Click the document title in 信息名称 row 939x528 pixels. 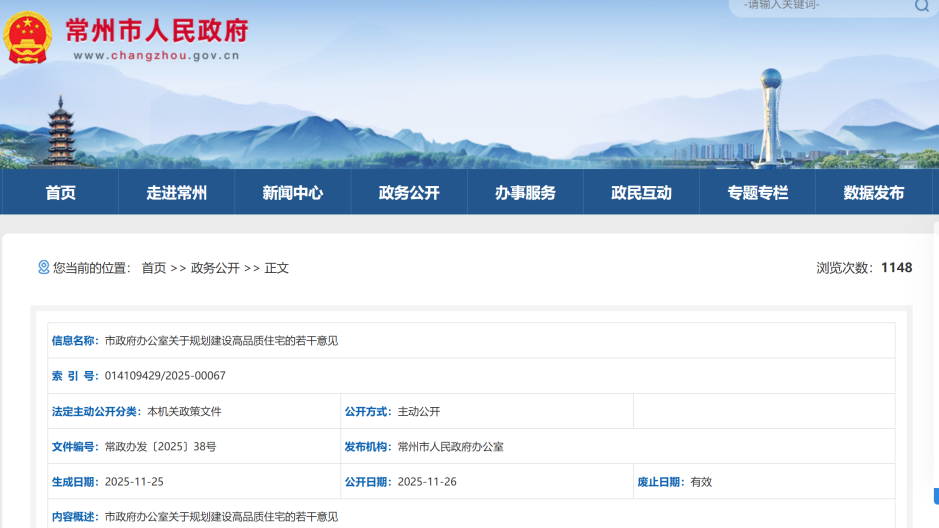coord(221,341)
